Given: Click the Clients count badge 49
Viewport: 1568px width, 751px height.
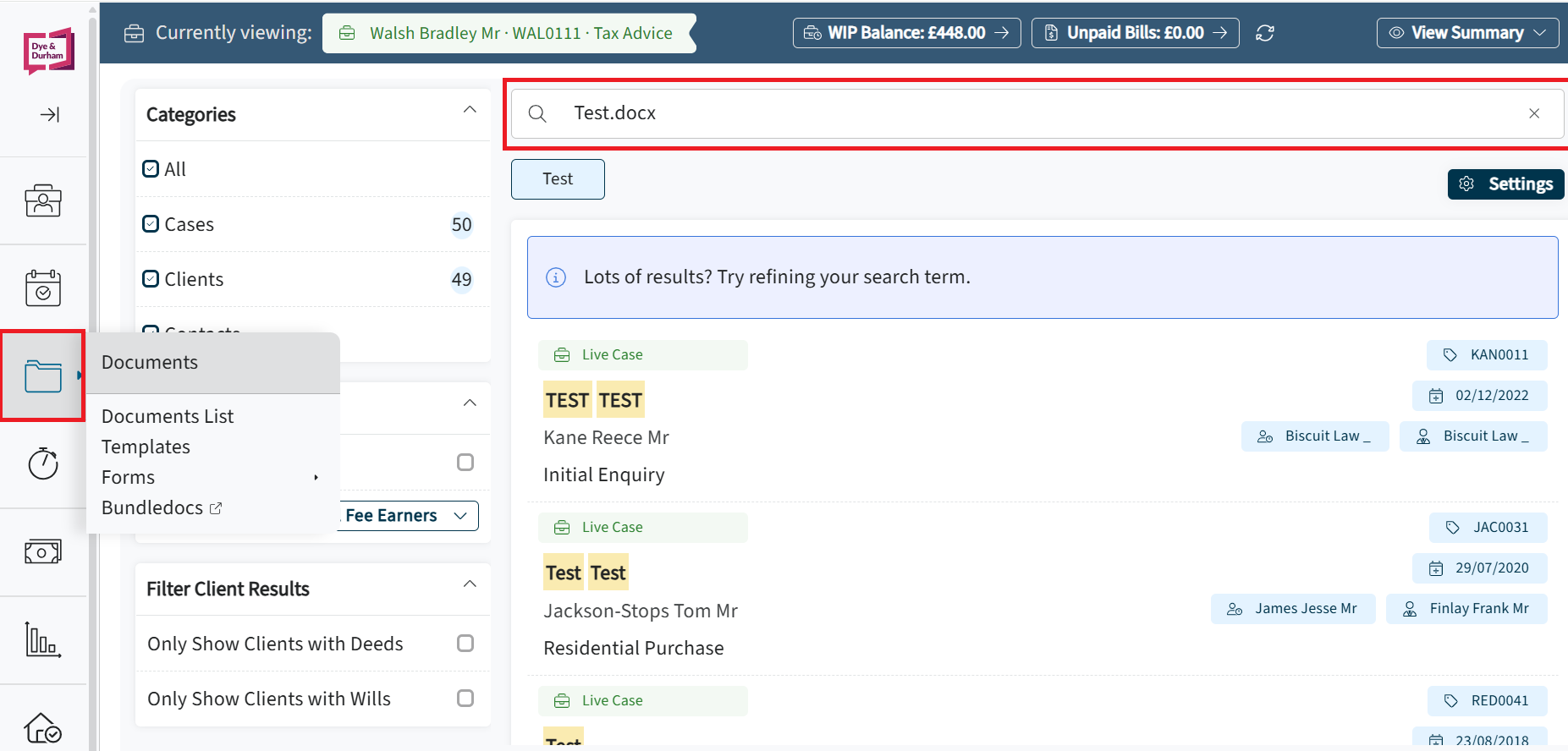Looking at the screenshot, I should click(x=462, y=280).
